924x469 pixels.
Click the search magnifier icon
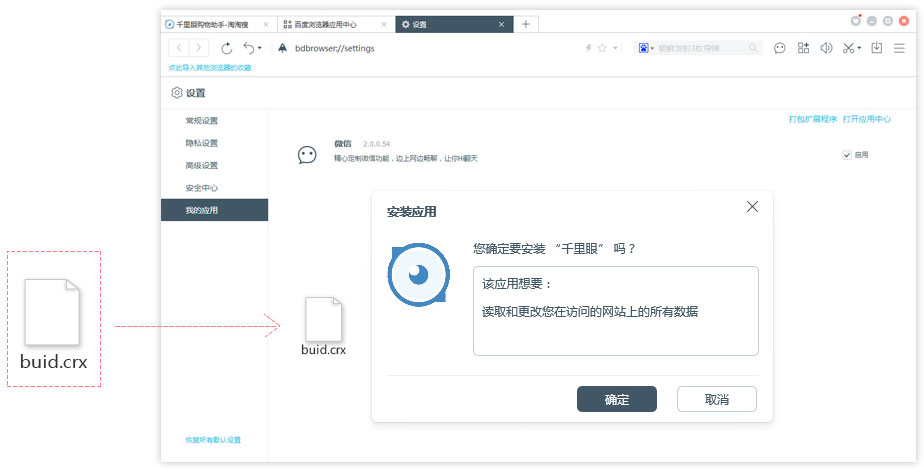753,48
